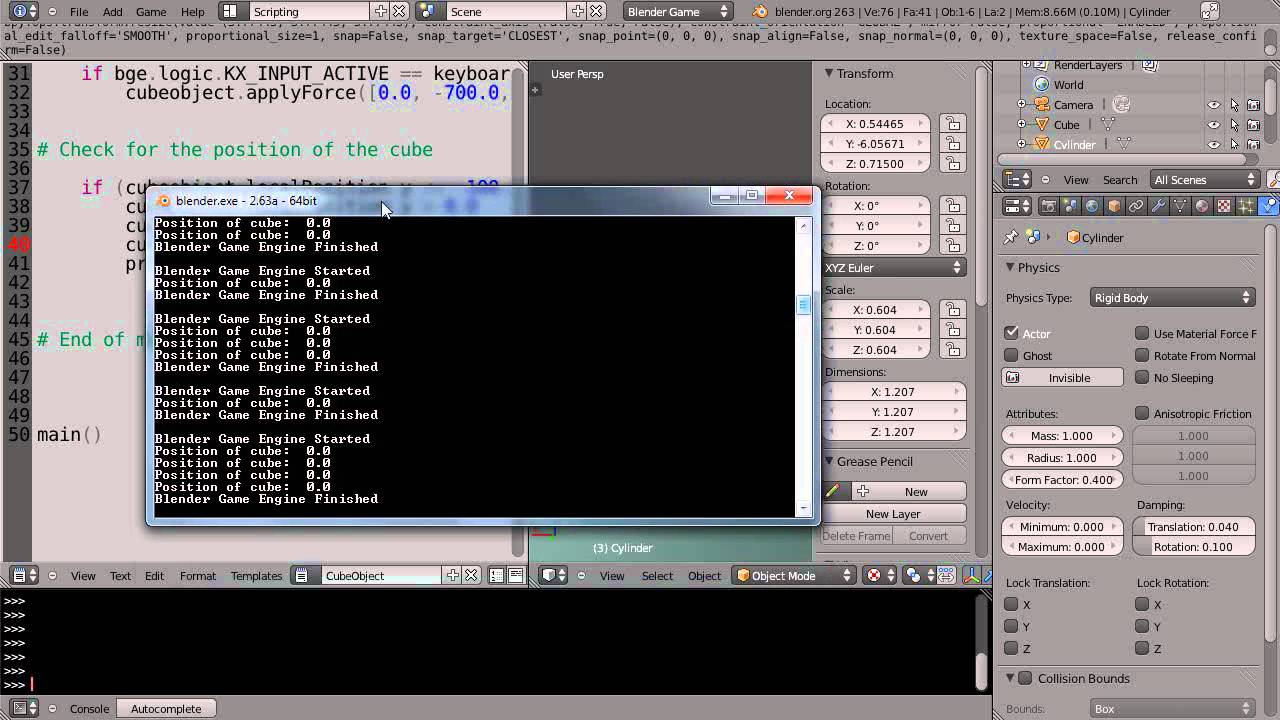Open the Bounds Box dropdown
The height and width of the screenshot is (720, 1280).
(1171, 709)
